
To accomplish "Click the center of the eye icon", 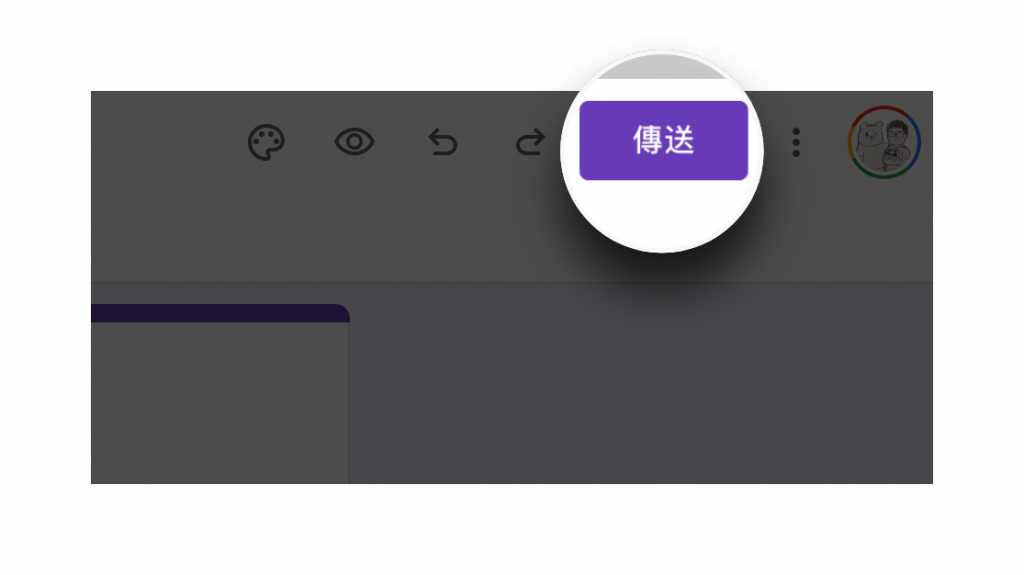I will pyautogui.click(x=355, y=142).
